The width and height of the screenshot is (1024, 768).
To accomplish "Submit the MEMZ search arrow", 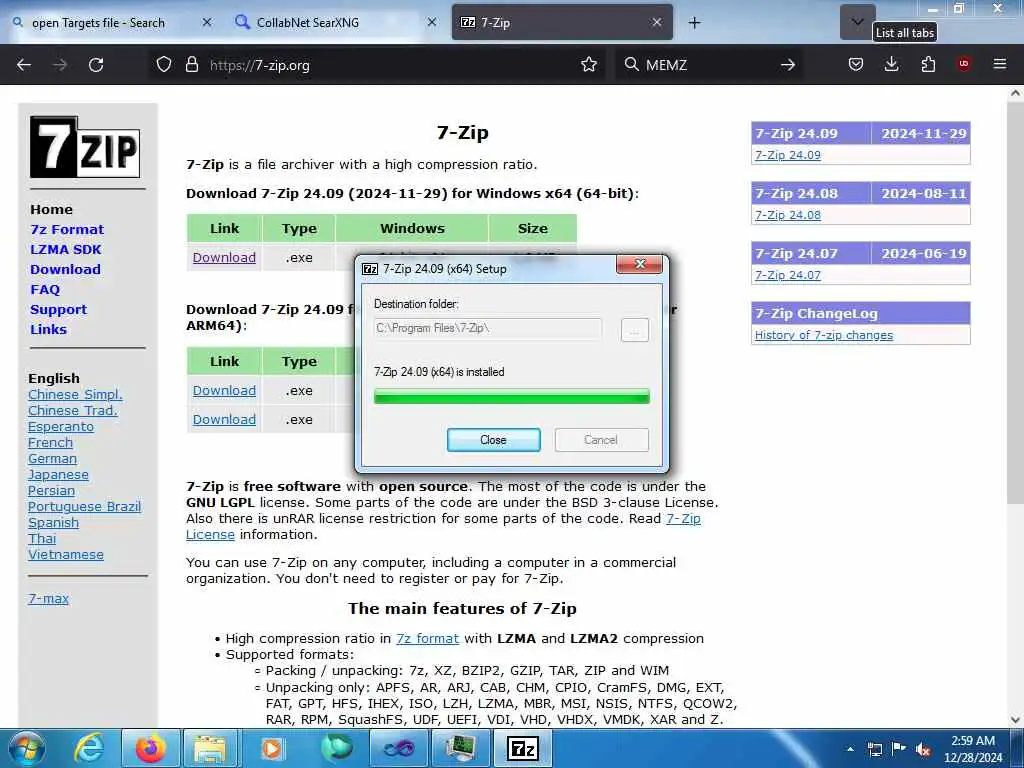I will [x=788, y=65].
